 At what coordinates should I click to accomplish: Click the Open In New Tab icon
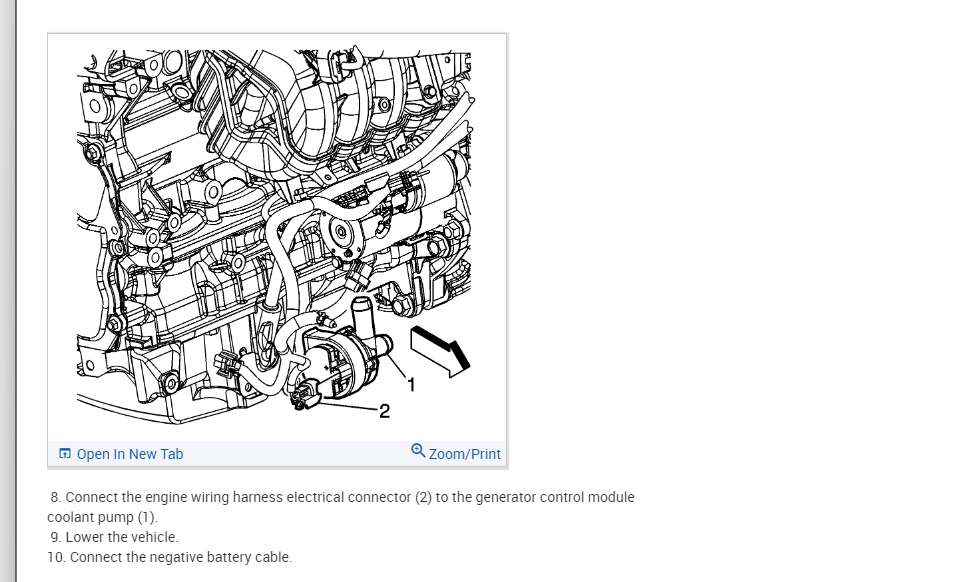pos(65,453)
